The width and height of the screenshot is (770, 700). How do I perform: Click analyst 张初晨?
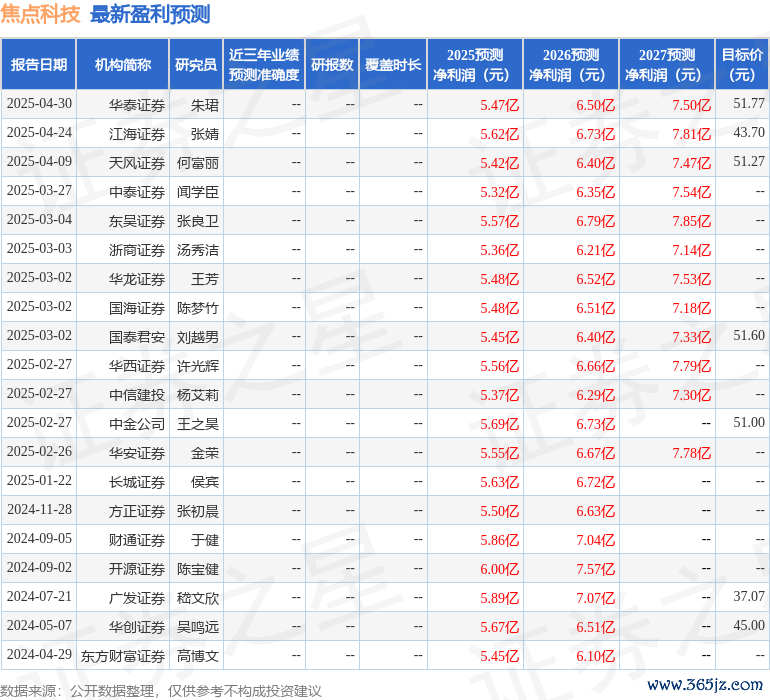pyautogui.click(x=198, y=511)
